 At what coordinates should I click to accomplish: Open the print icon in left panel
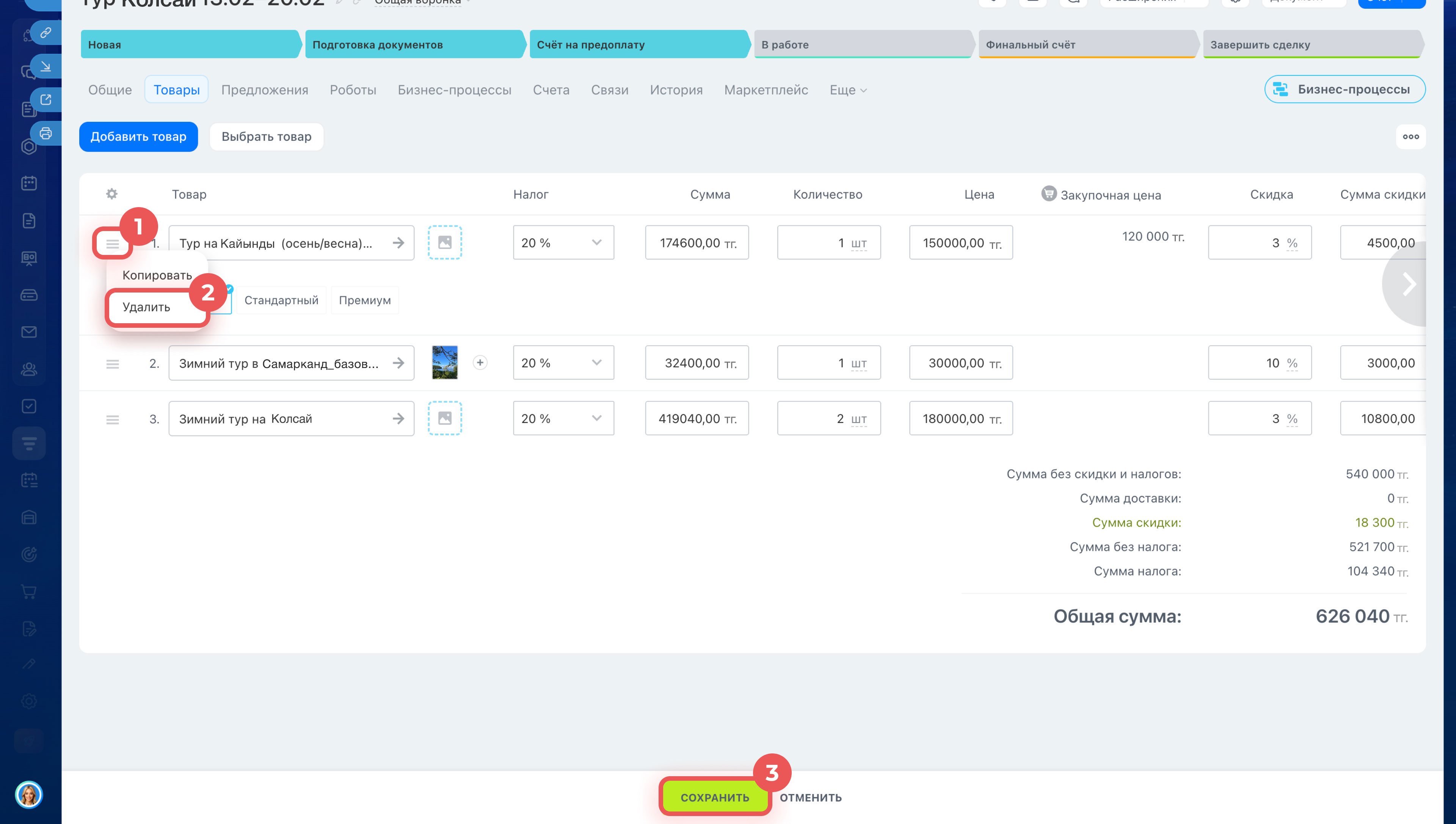point(46,134)
